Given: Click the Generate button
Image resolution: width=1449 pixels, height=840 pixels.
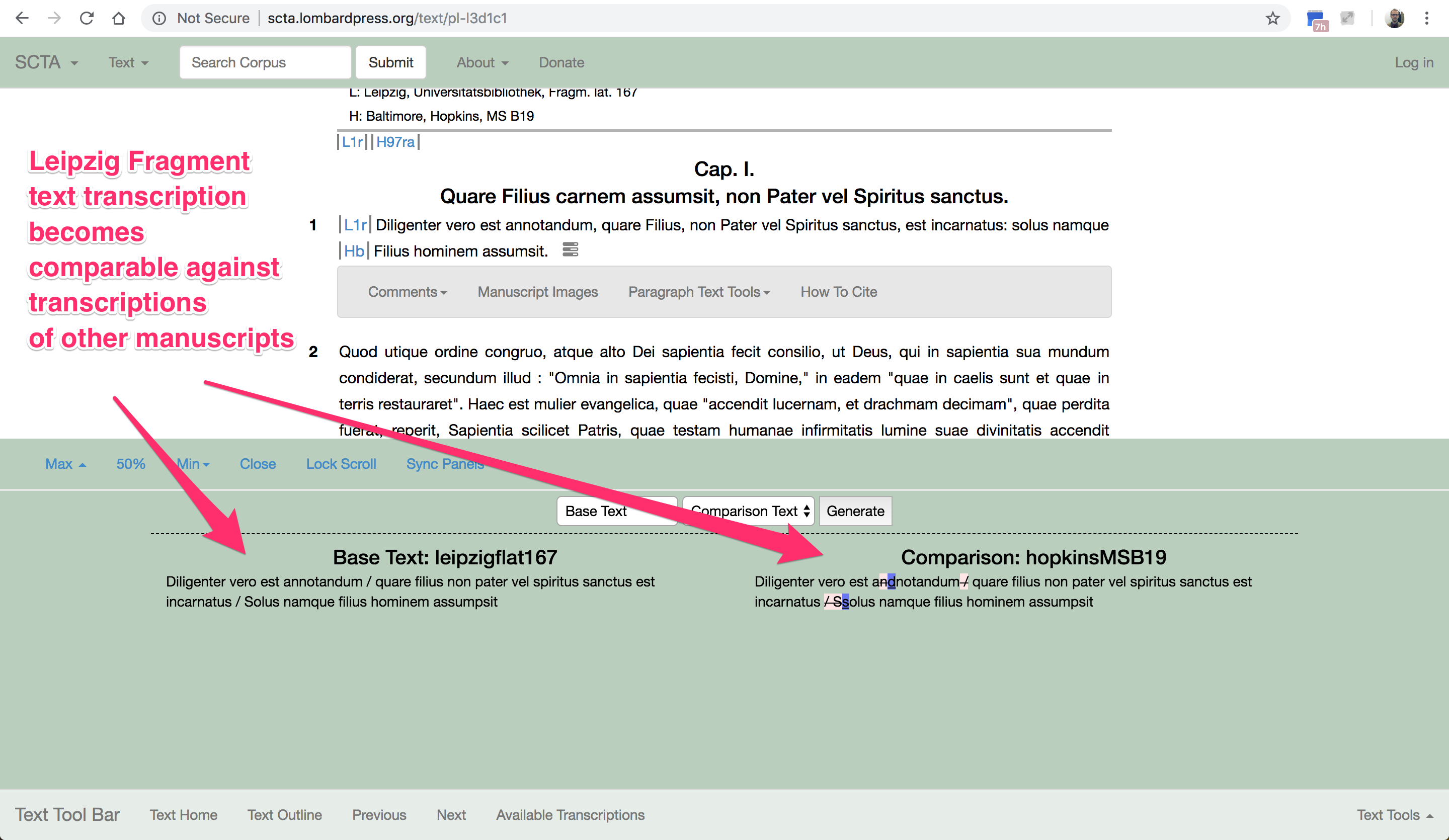Looking at the screenshot, I should pyautogui.click(x=855, y=511).
